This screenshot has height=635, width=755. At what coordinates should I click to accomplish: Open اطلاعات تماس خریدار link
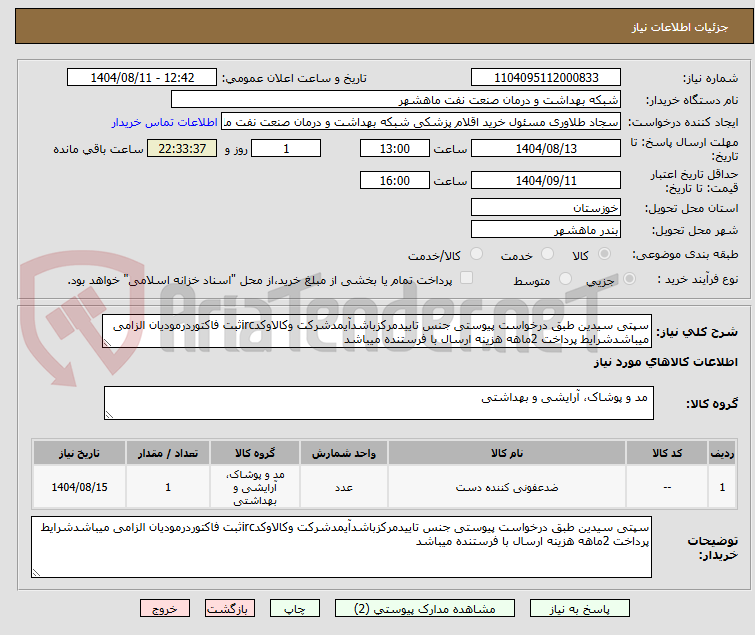coord(165,123)
